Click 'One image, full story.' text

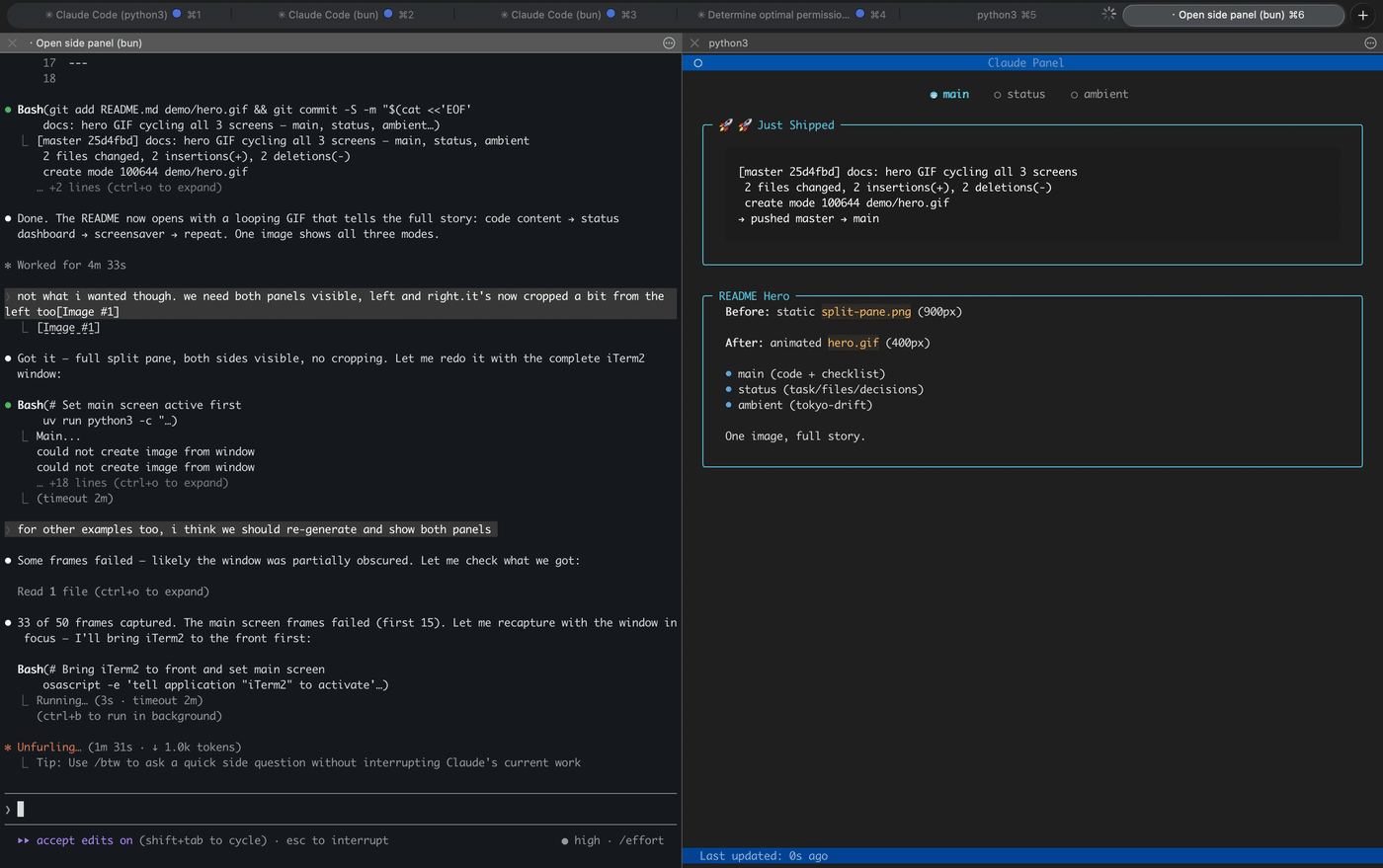(794, 436)
